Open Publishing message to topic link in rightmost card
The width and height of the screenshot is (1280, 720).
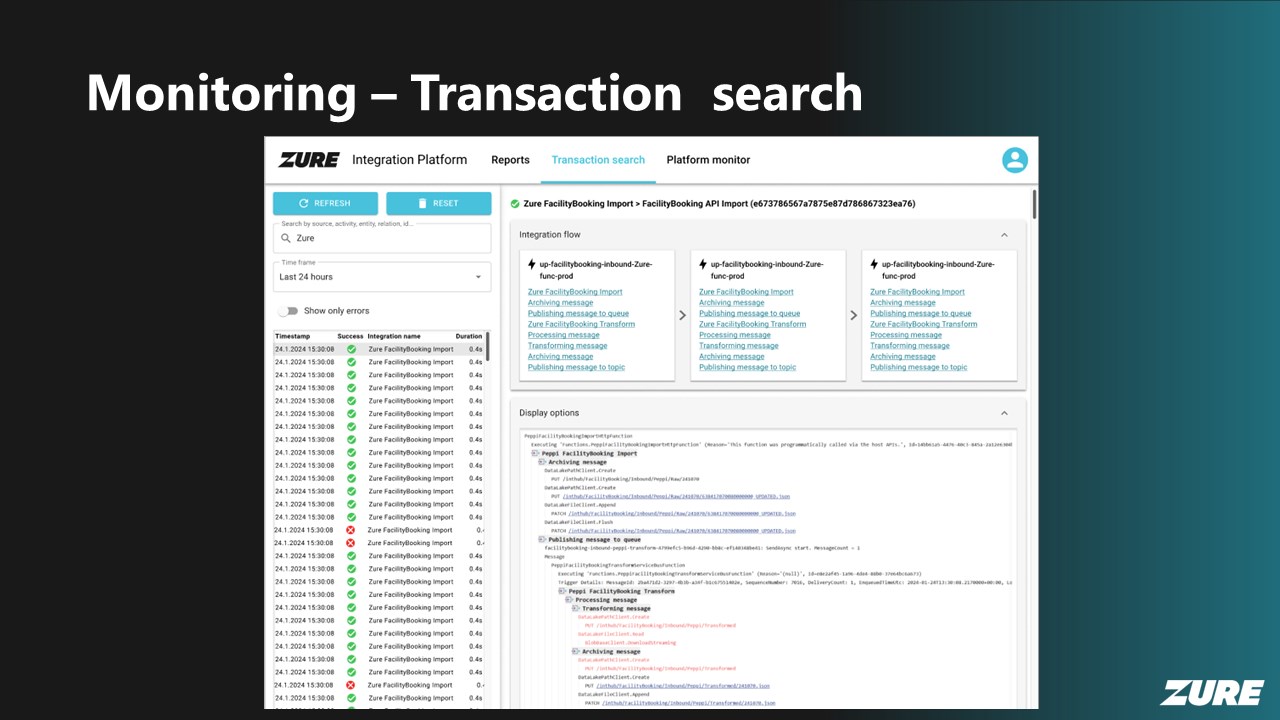[x=919, y=367]
